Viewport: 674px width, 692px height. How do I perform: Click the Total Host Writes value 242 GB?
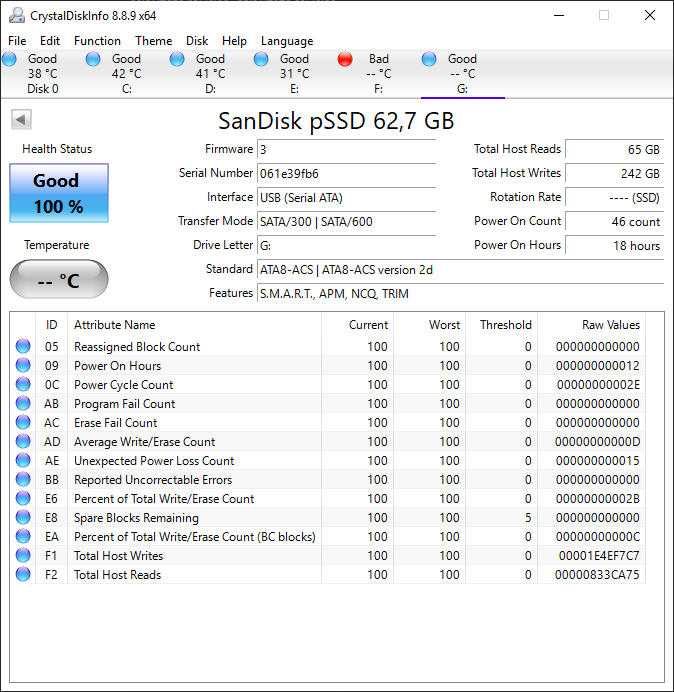tap(614, 173)
